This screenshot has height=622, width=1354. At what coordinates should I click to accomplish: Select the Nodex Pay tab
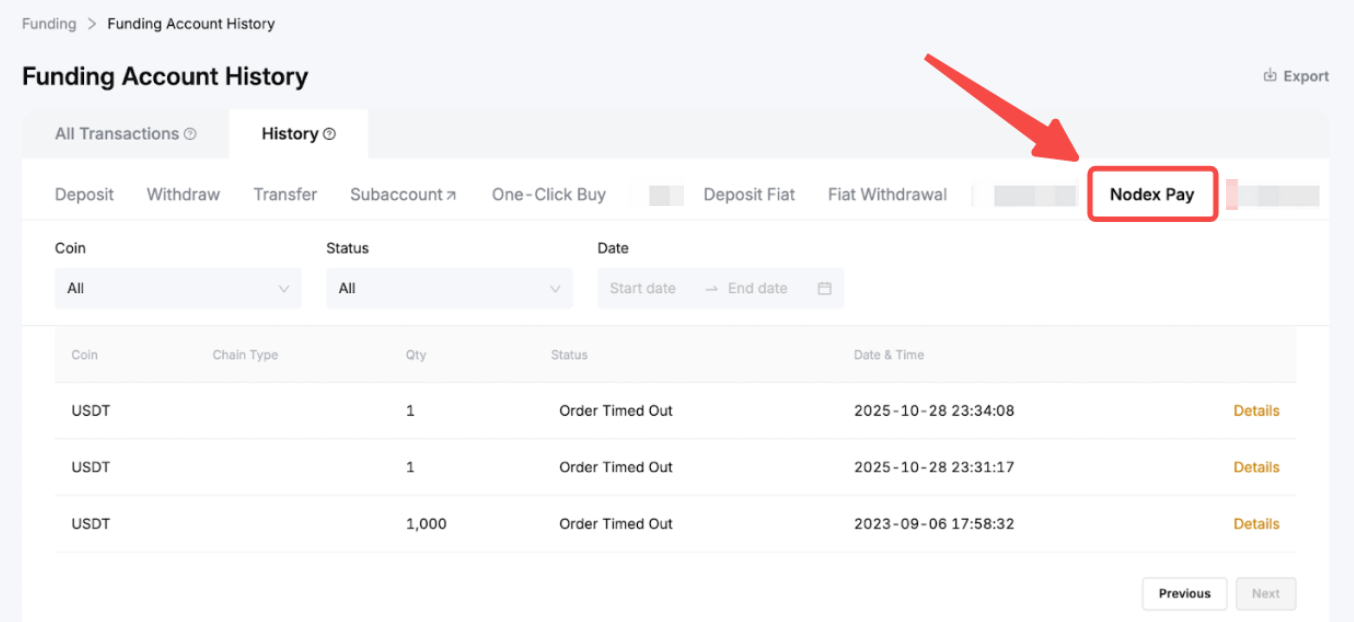tap(1151, 194)
